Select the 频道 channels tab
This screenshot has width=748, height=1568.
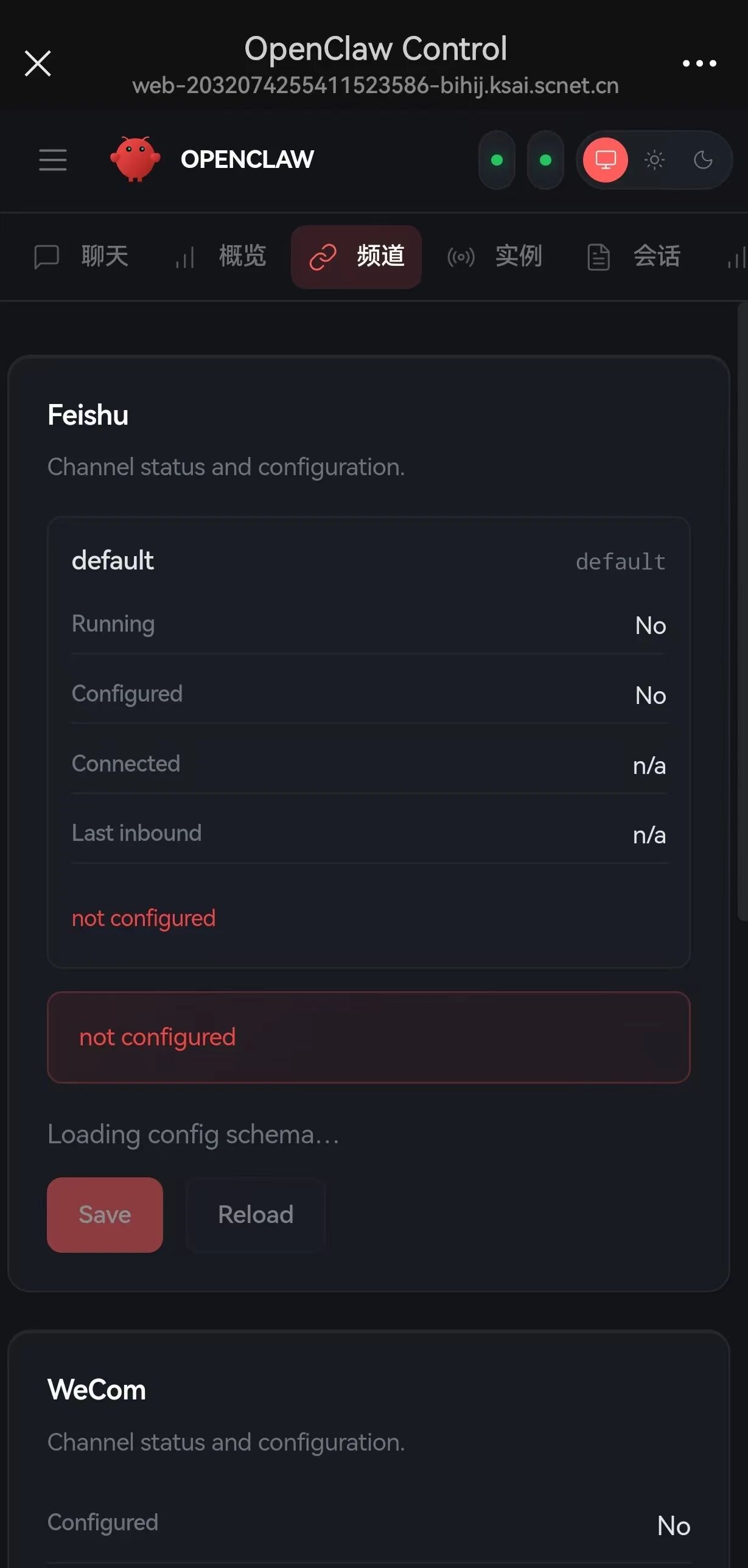pyautogui.click(x=357, y=256)
